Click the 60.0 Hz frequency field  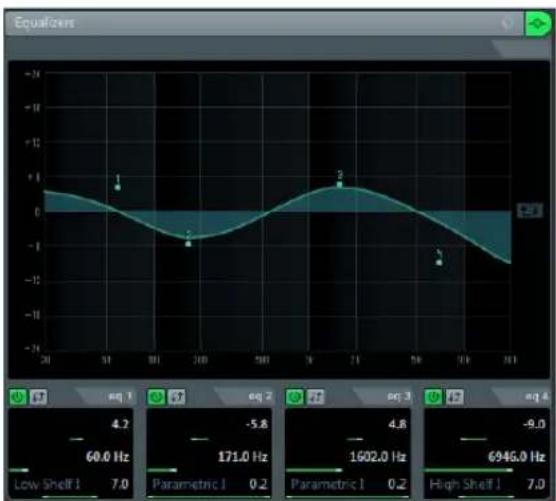pos(107,456)
